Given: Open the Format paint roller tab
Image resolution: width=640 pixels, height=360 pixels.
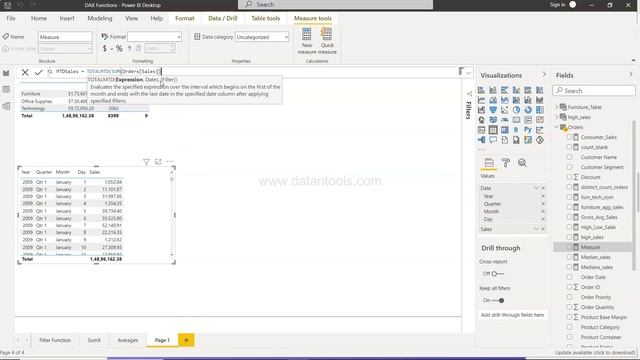Looking at the screenshot, I should (x=506, y=163).
